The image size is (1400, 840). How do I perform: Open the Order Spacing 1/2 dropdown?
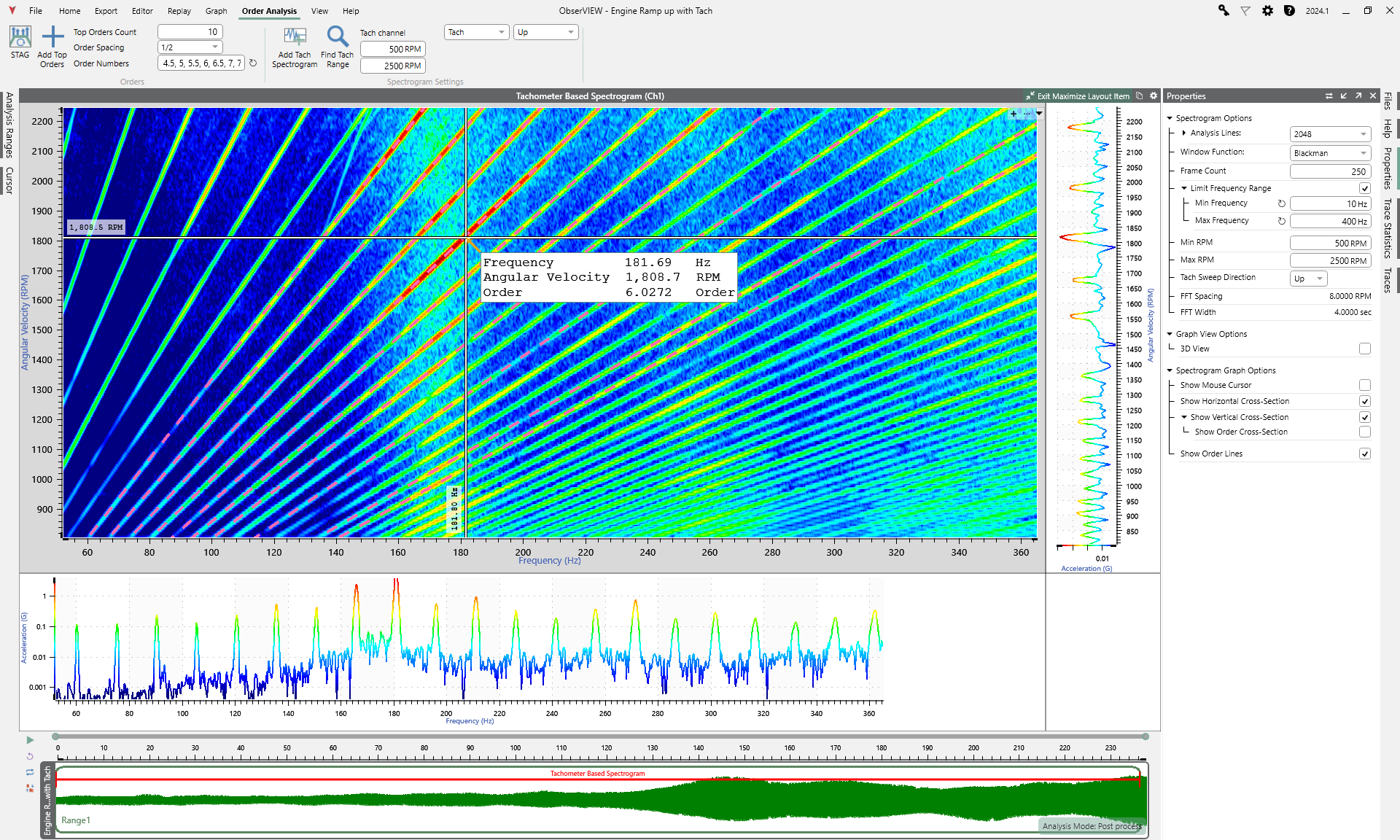(x=190, y=47)
